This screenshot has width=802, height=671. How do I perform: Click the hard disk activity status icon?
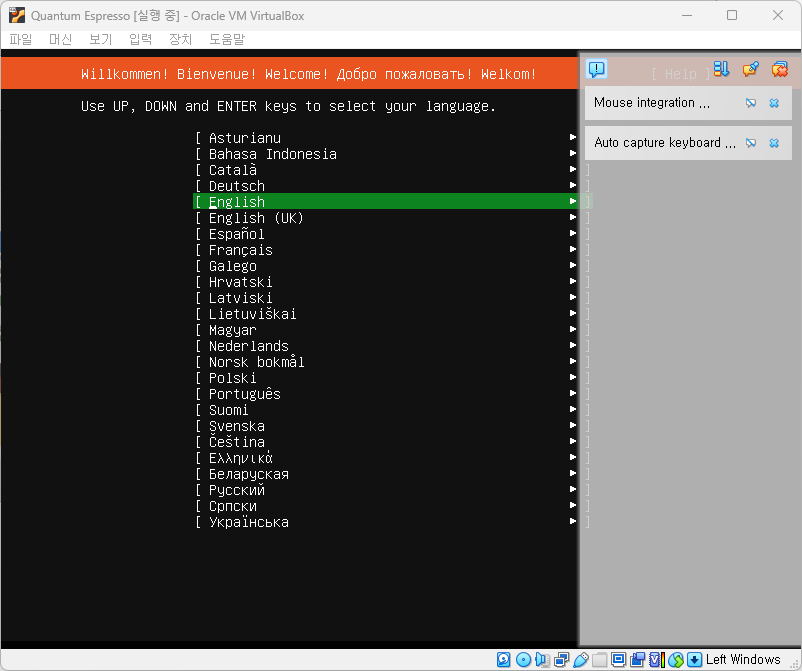click(x=503, y=660)
